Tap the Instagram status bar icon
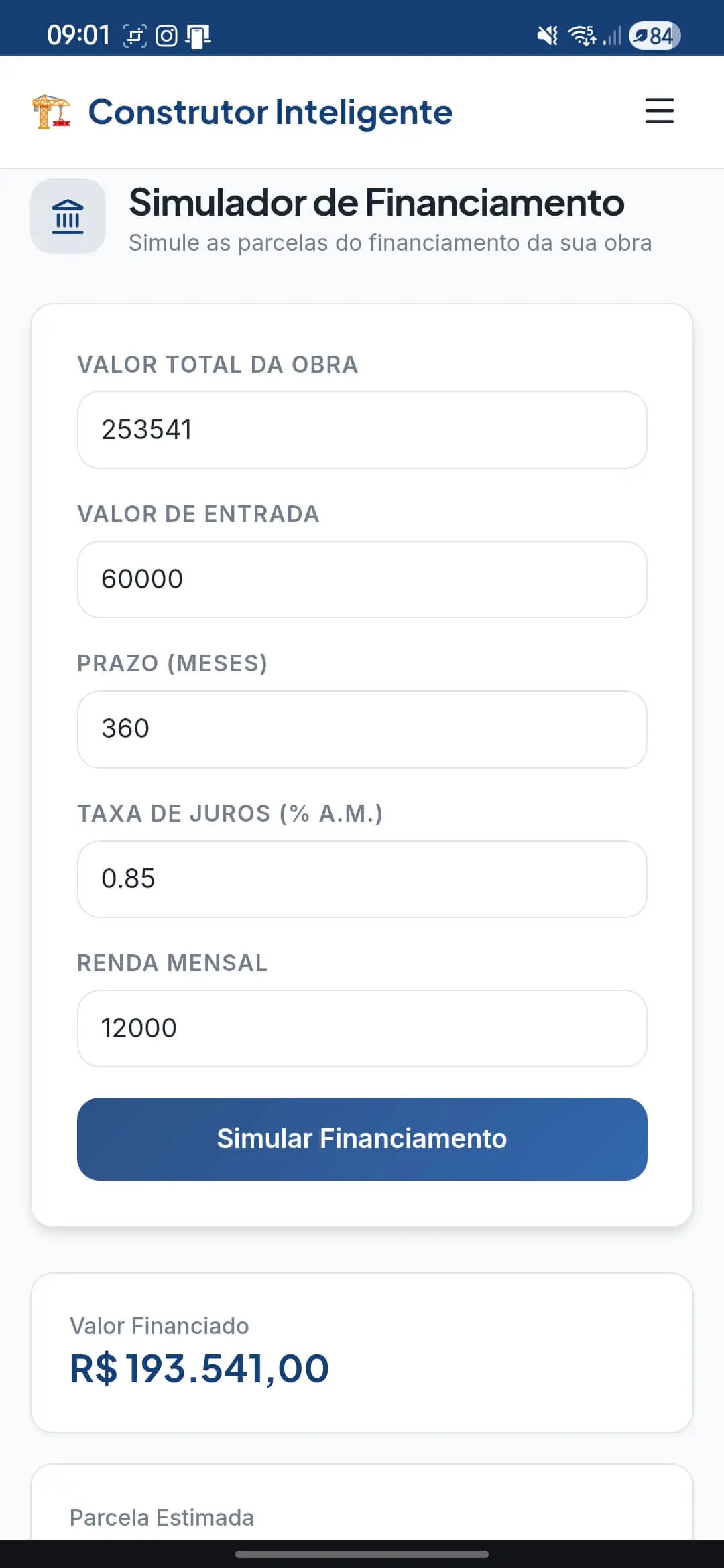Image resolution: width=724 pixels, height=1568 pixels. click(166, 36)
